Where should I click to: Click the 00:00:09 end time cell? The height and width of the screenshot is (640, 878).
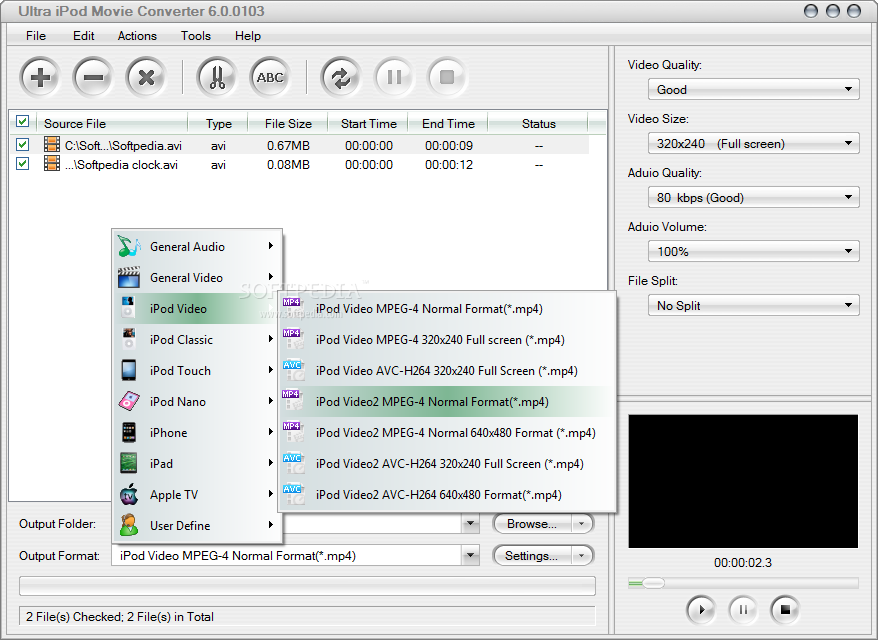point(449,146)
